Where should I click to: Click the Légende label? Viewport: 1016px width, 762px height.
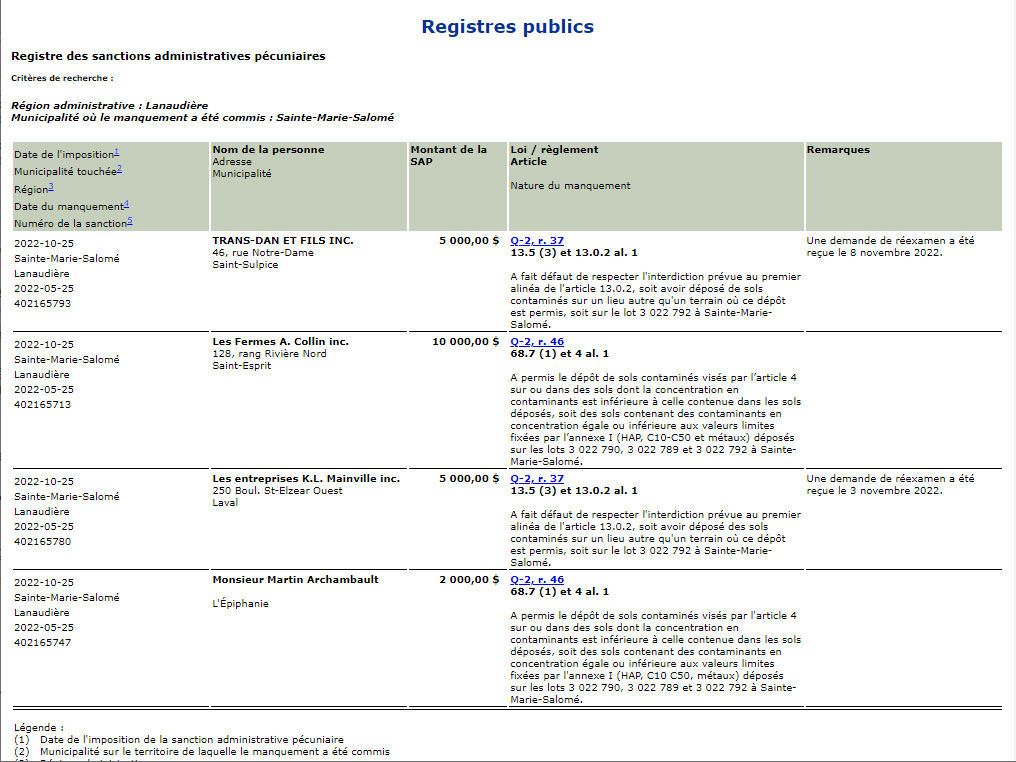(39, 728)
